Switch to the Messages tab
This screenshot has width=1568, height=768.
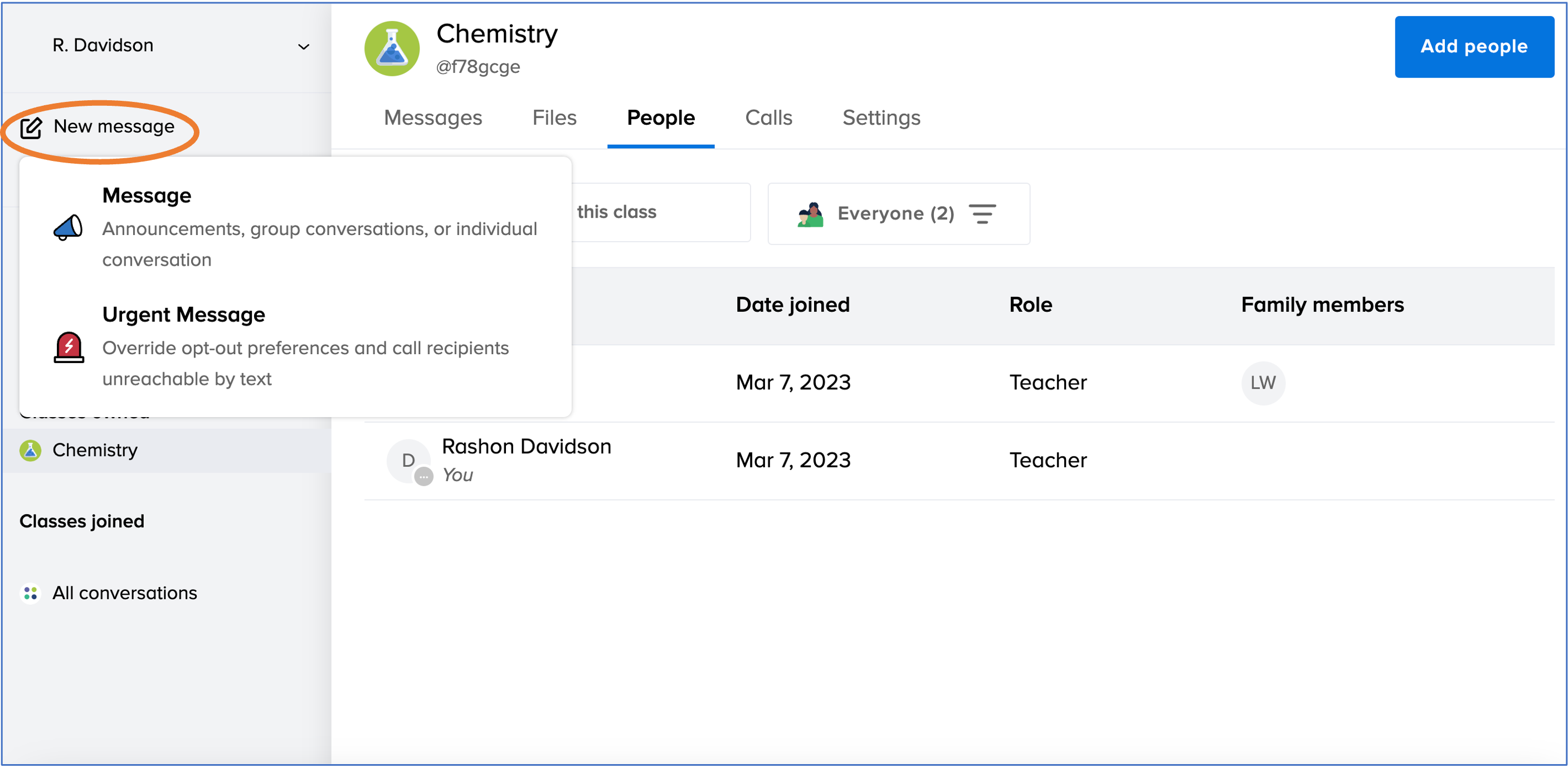pos(433,118)
